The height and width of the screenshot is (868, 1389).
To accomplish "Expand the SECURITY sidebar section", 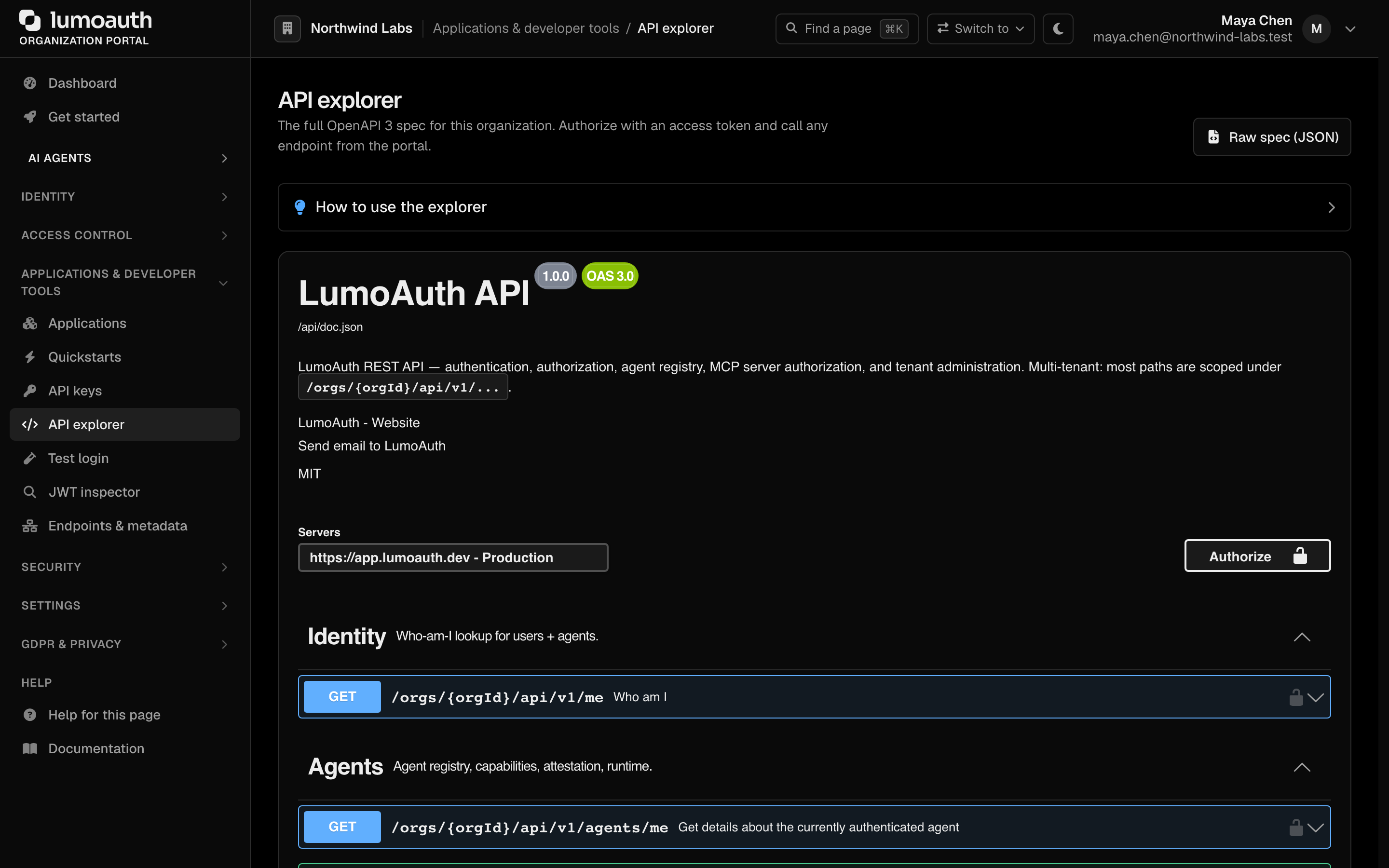I will [x=124, y=567].
